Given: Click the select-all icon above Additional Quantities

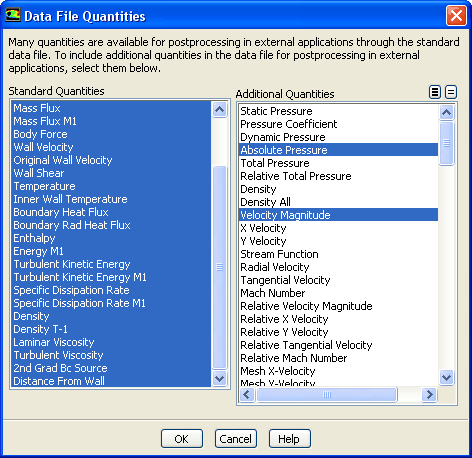Looking at the screenshot, I should 435,92.
